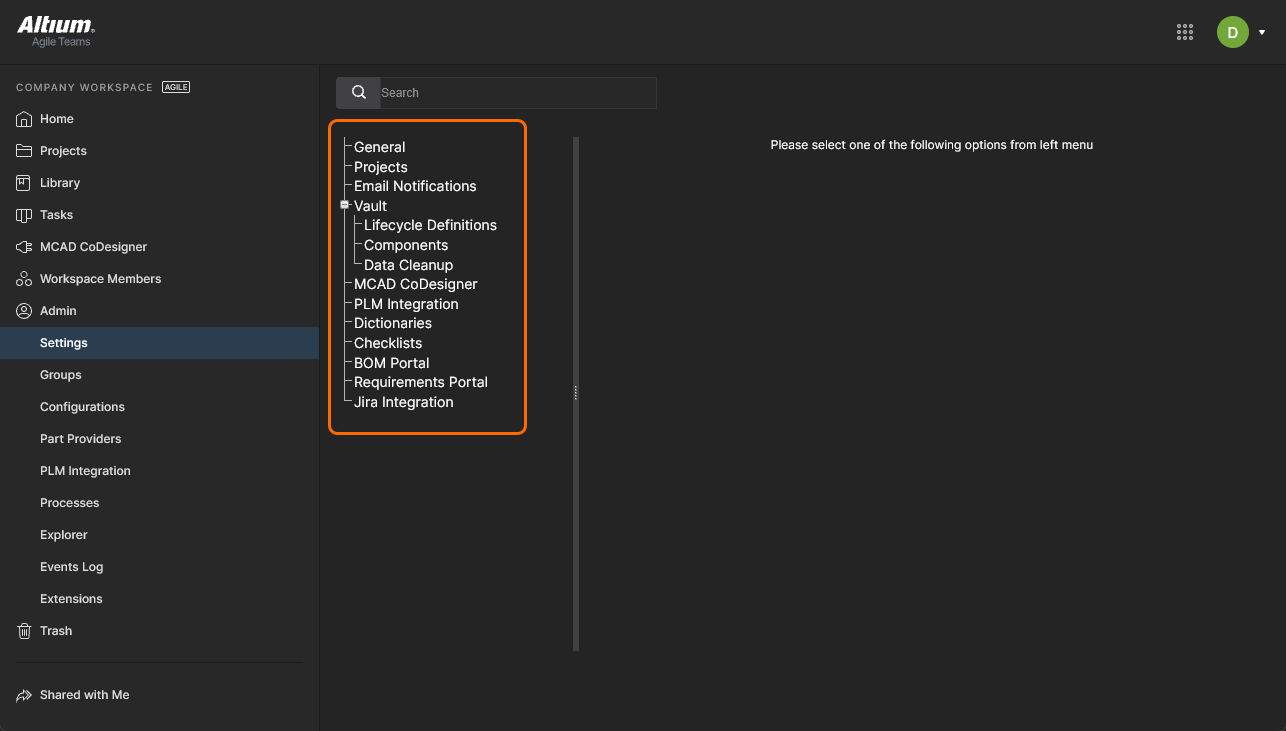Click the Workspace Members icon
This screenshot has height=731, width=1286.
[x=24, y=279]
